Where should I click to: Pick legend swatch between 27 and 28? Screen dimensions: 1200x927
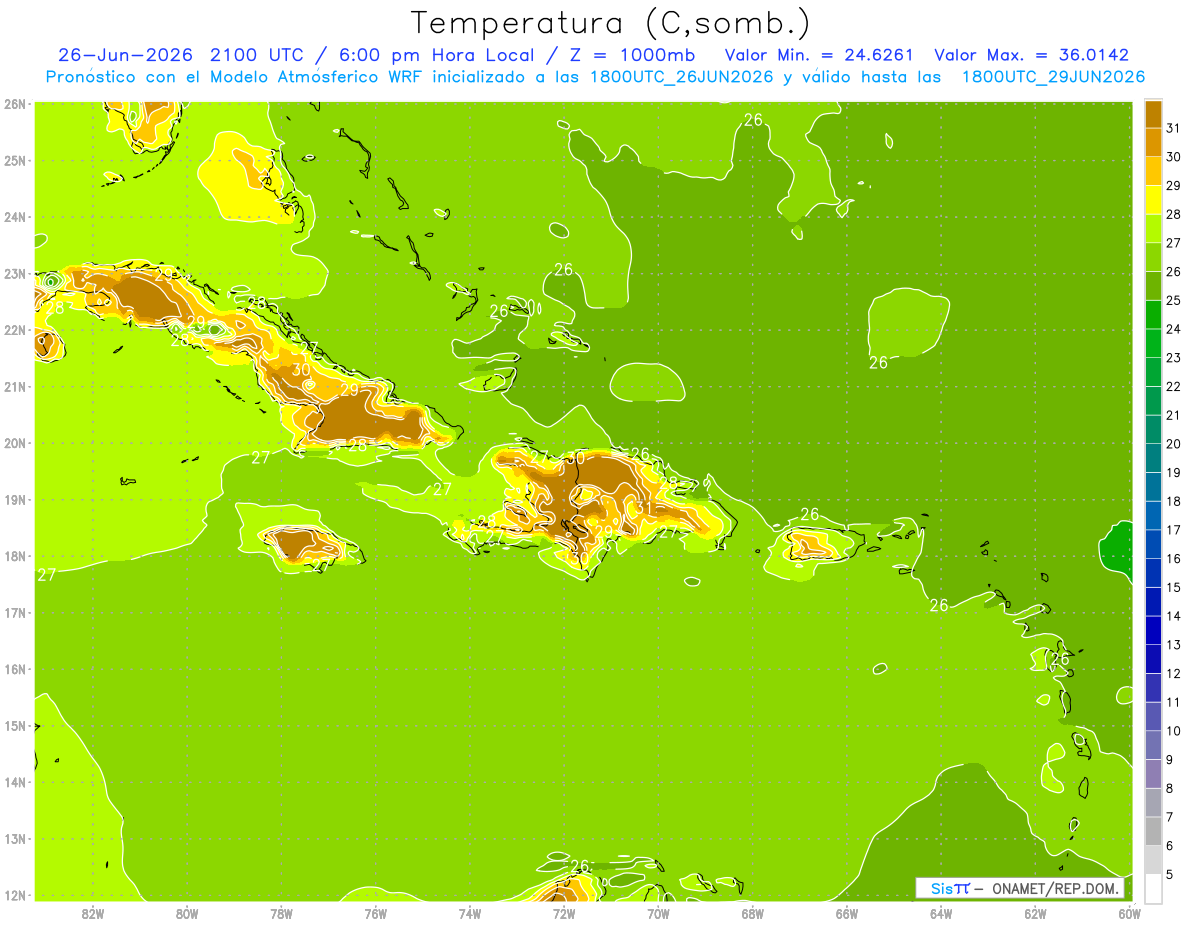(x=1154, y=230)
